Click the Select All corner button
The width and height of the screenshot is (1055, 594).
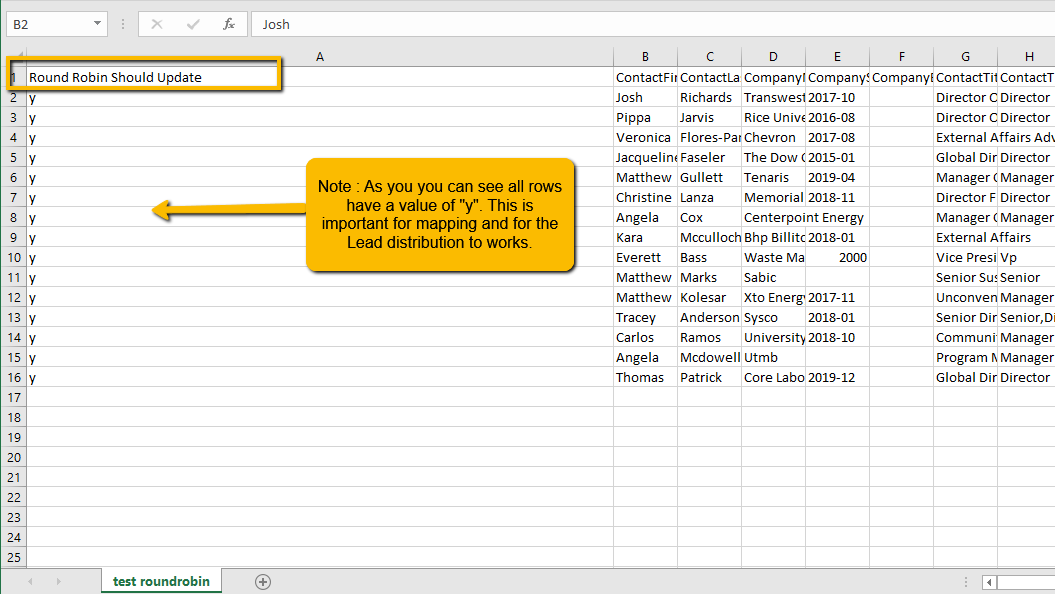(x=13, y=57)
